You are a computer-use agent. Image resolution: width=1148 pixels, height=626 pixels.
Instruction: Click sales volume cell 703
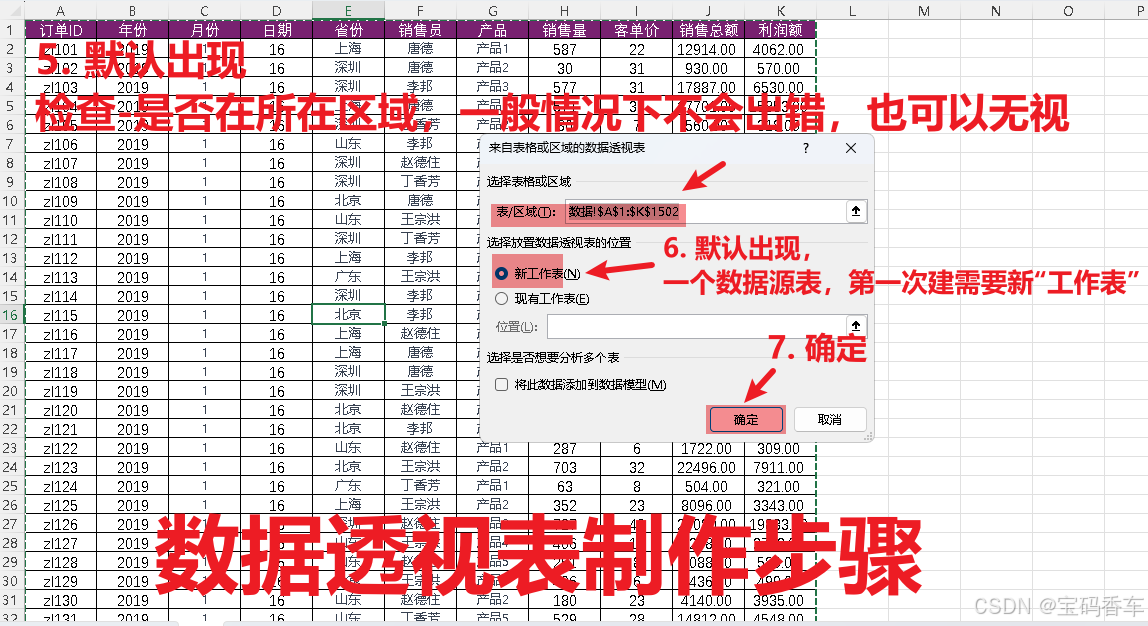(564, 467)
